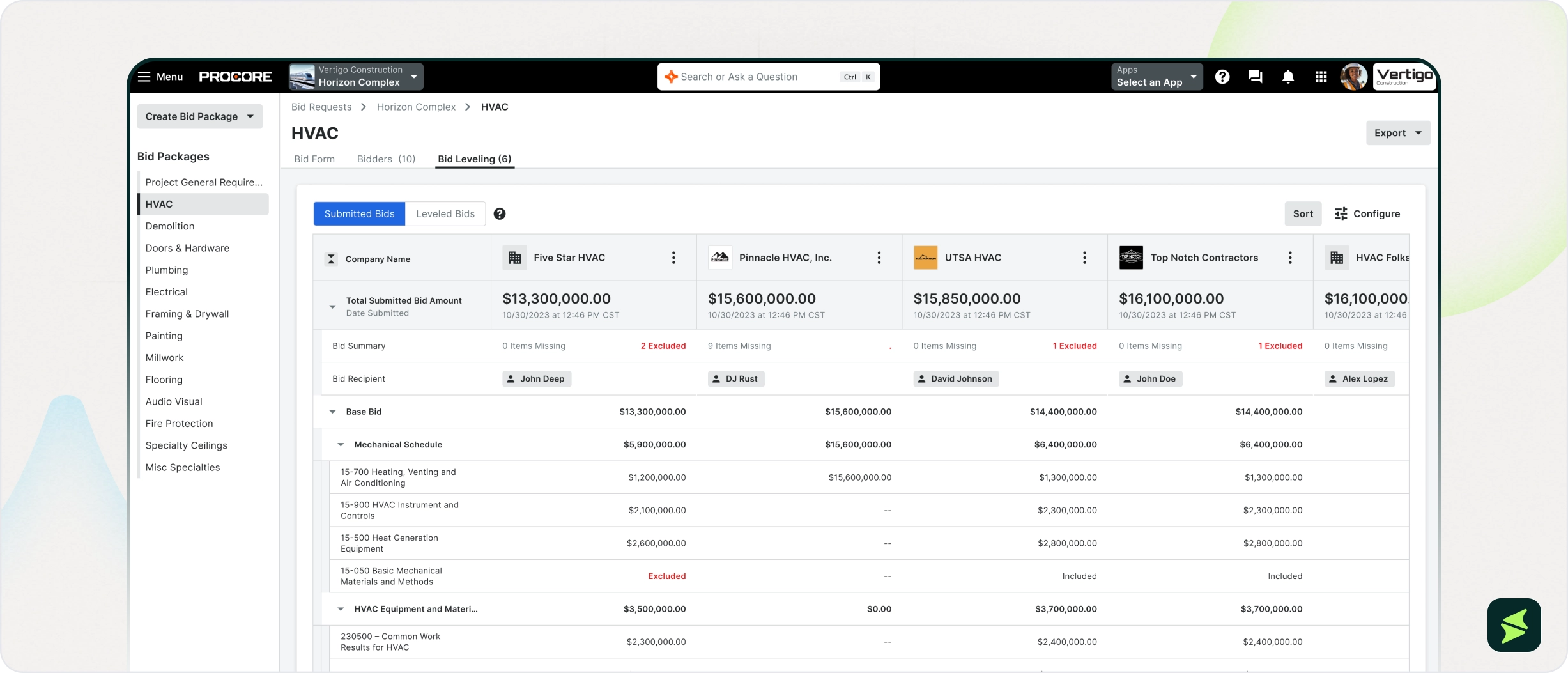Click the Horizon Complex project thumbnail

point(302,77)
